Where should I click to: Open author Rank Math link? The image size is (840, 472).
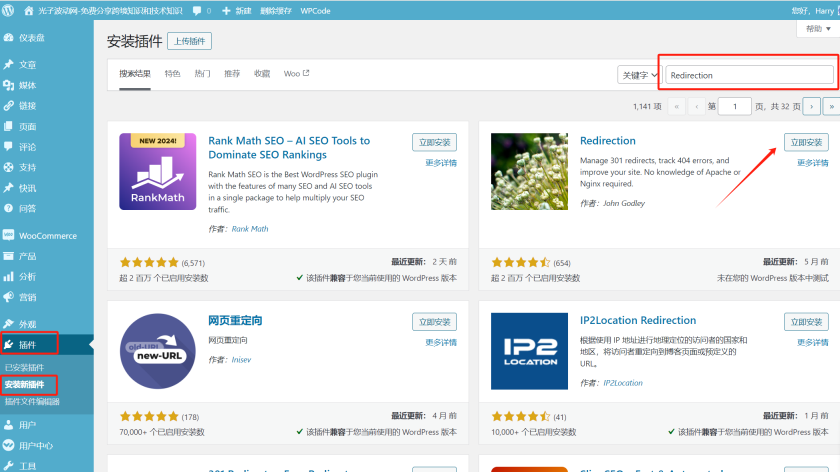(250, 229)
